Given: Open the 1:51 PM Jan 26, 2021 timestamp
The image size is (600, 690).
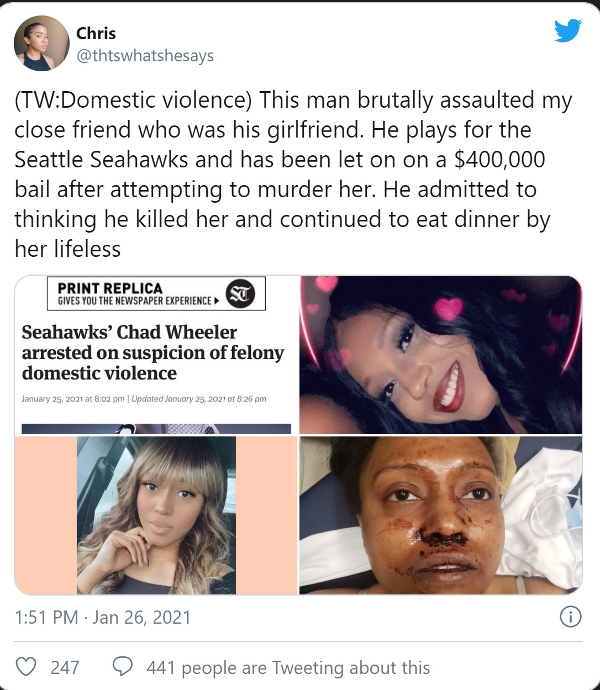Looking at the screenshot, I should click(103, 617).
